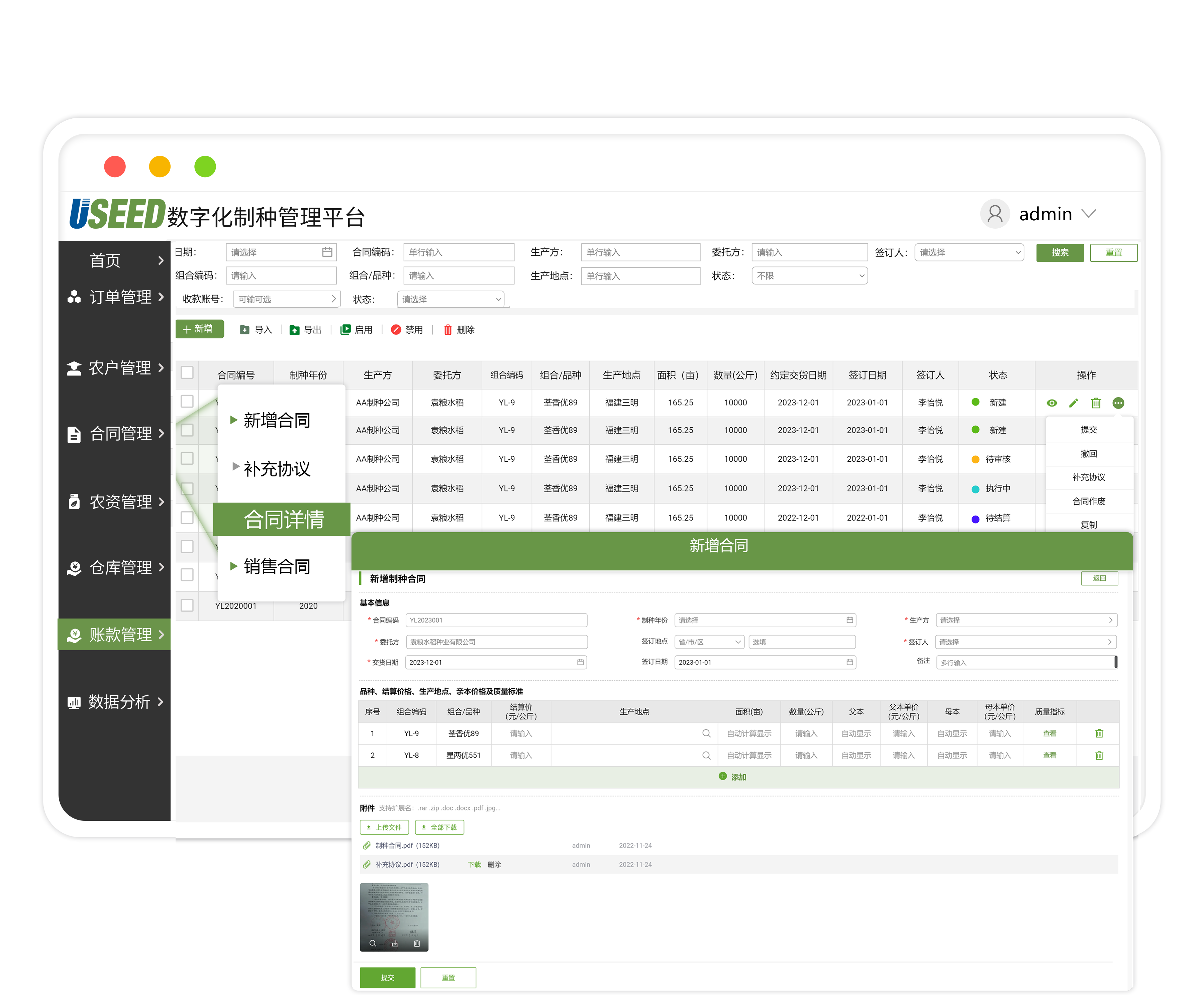Click the search icon in row 1 生产地点

706,733
